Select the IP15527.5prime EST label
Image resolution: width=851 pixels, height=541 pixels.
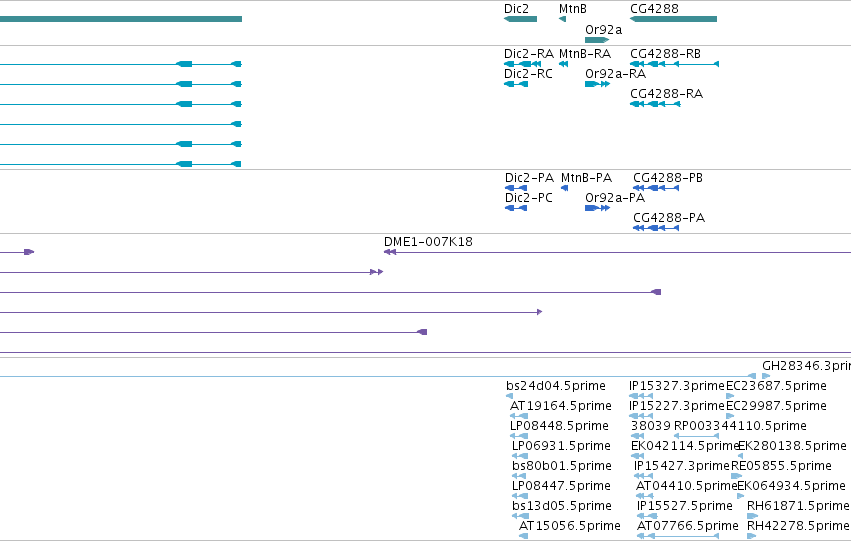pos(684,506)
